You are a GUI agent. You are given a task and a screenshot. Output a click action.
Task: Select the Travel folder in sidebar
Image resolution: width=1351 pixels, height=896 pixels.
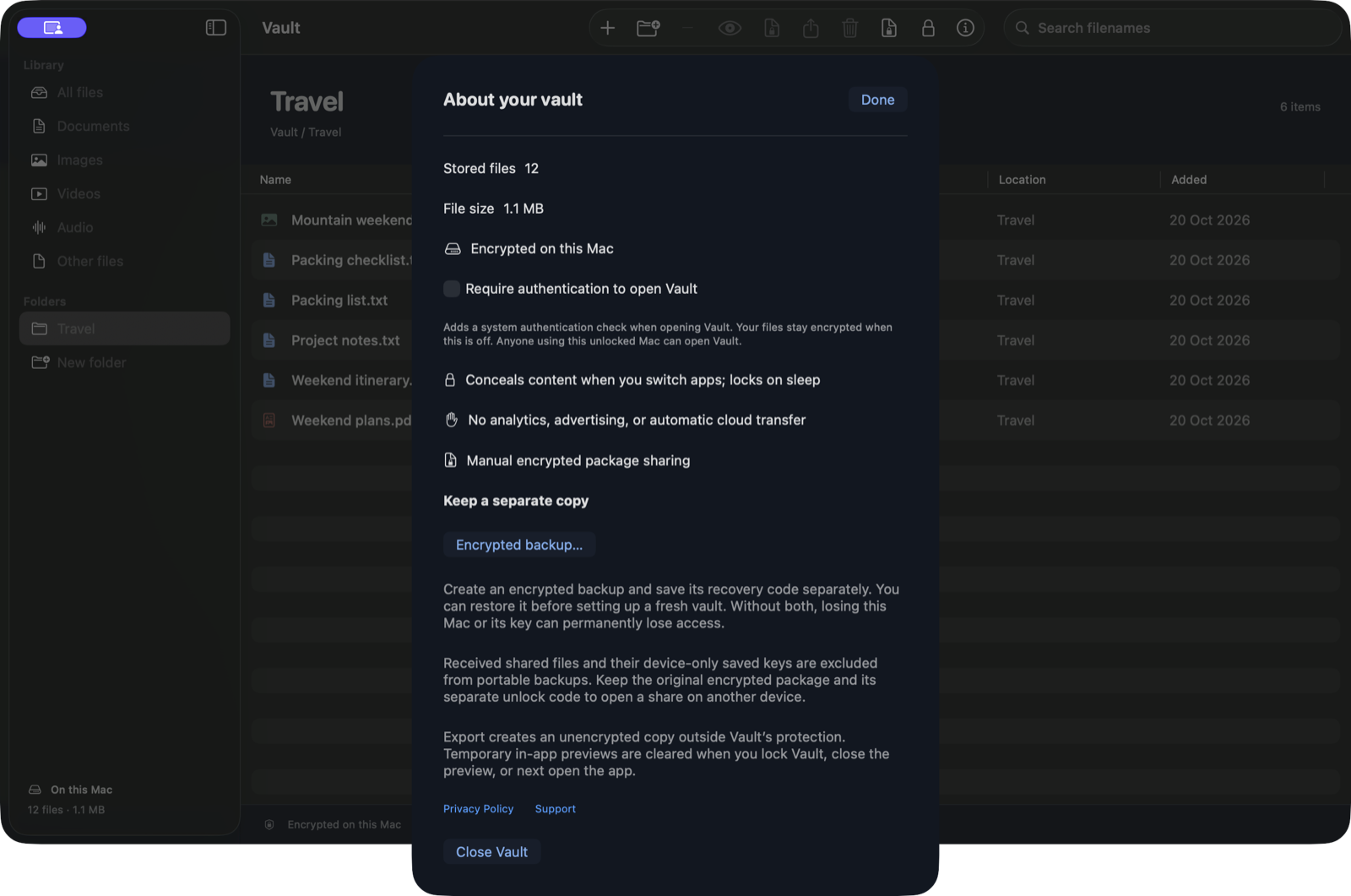(124, 329)
